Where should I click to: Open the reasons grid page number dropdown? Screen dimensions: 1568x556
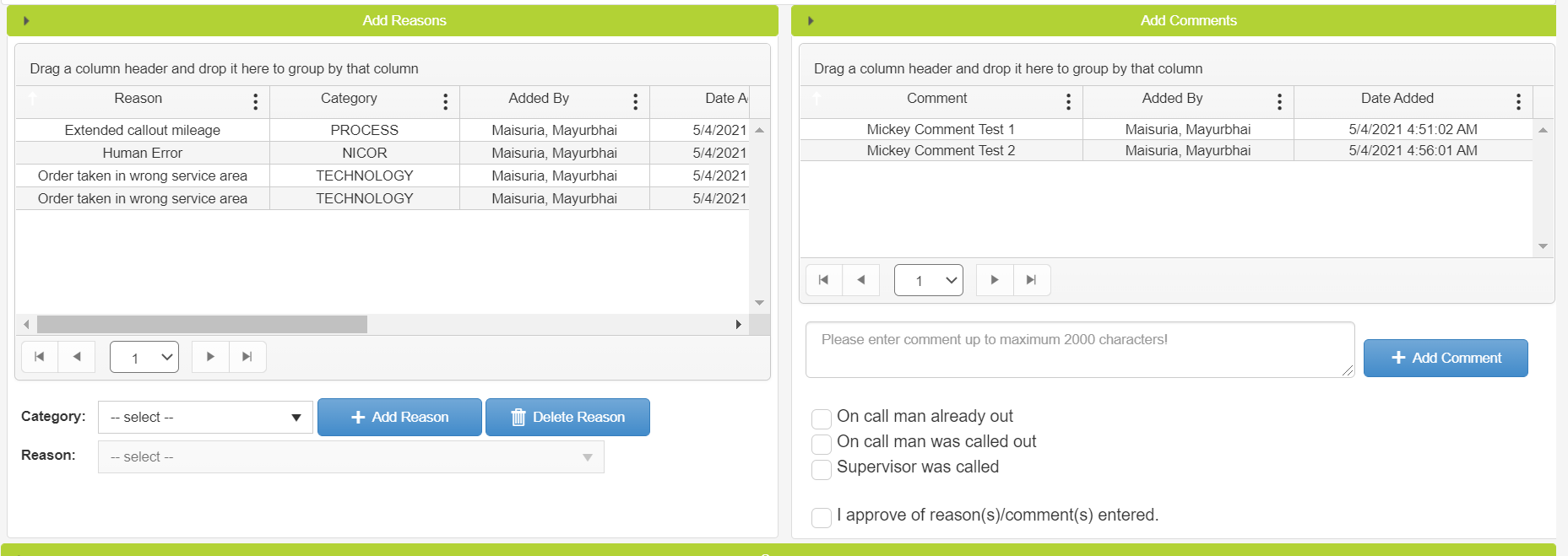[x=144, y=357]
